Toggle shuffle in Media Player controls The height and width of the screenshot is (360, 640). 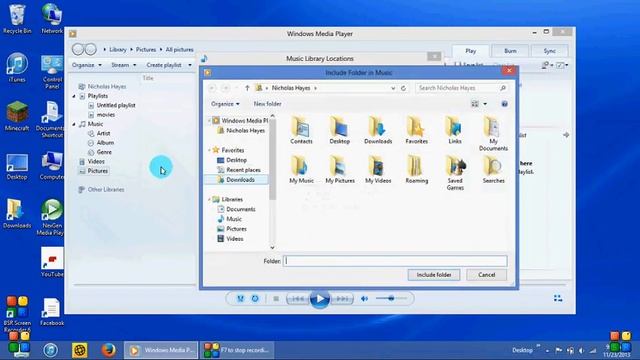(240, 299)
